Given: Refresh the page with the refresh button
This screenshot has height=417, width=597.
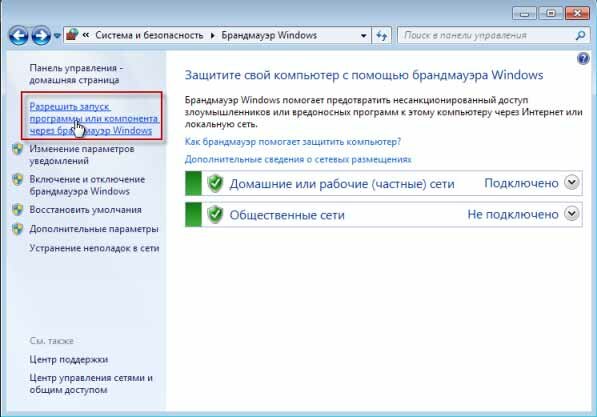Looking at the screenshot, I should (381, 36).
